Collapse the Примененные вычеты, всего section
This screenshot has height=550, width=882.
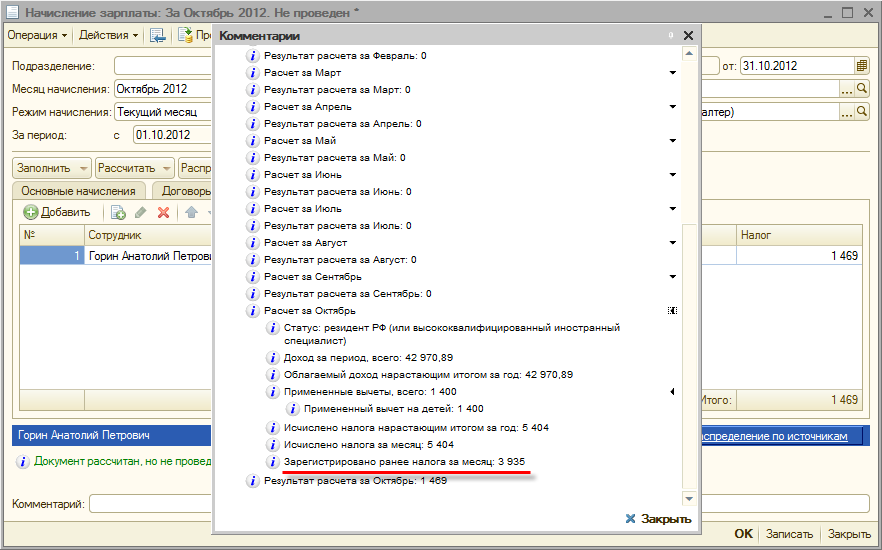(x=672, y=392)
